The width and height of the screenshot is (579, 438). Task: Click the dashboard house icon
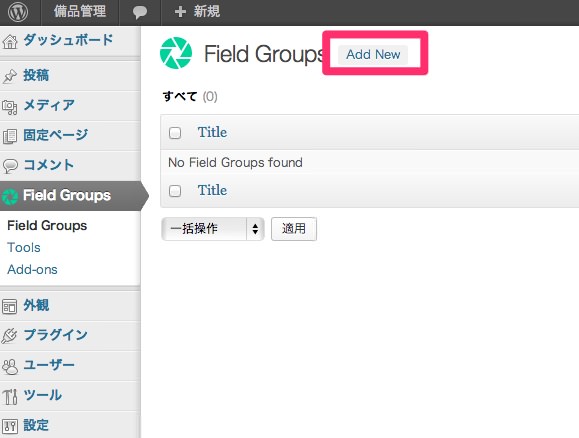[x=10, y=41]
